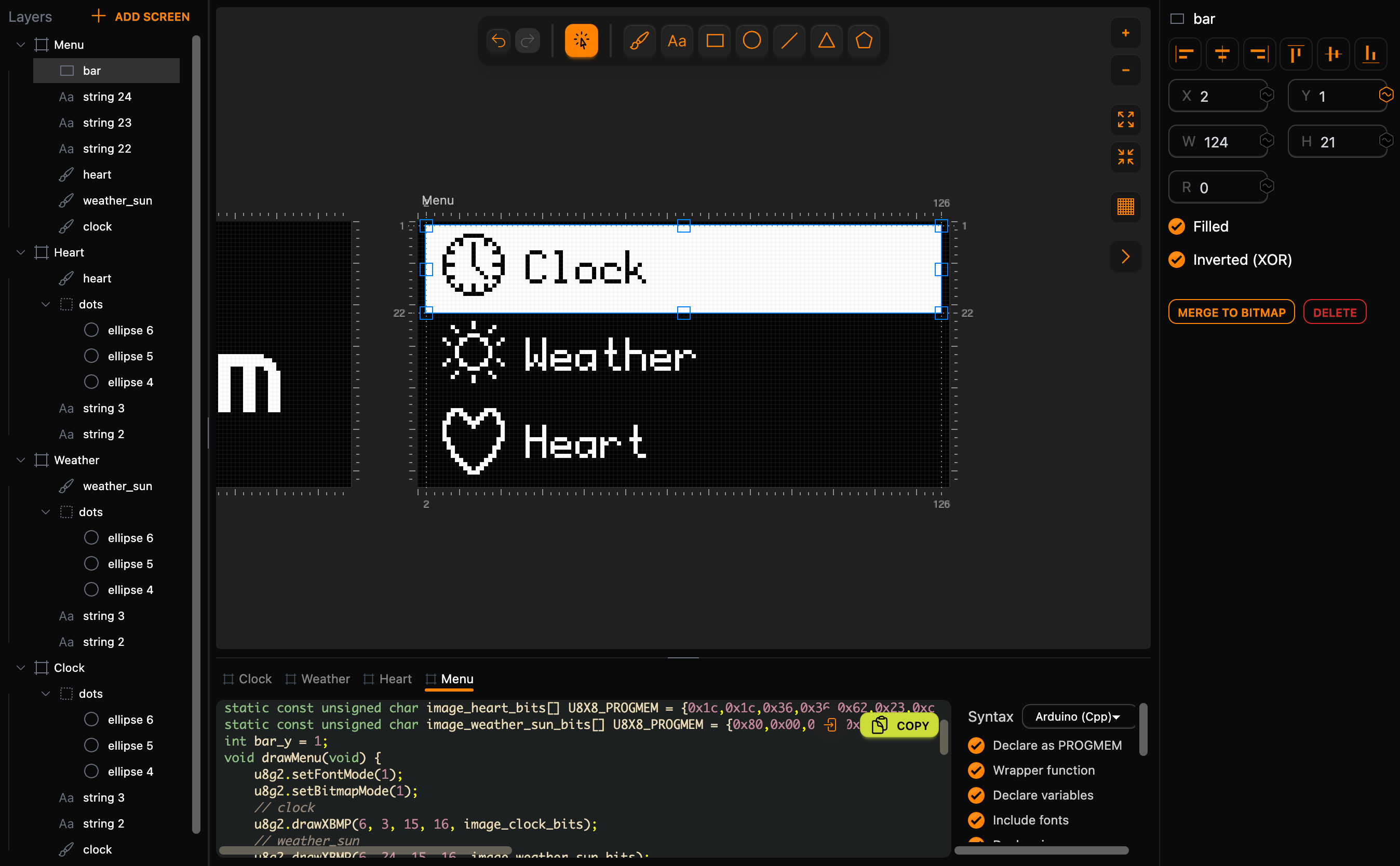The width and height of the screenshot is (1400, 866).
Task: Click the variable icon next to X
Action: click(x=1267, y=94)
